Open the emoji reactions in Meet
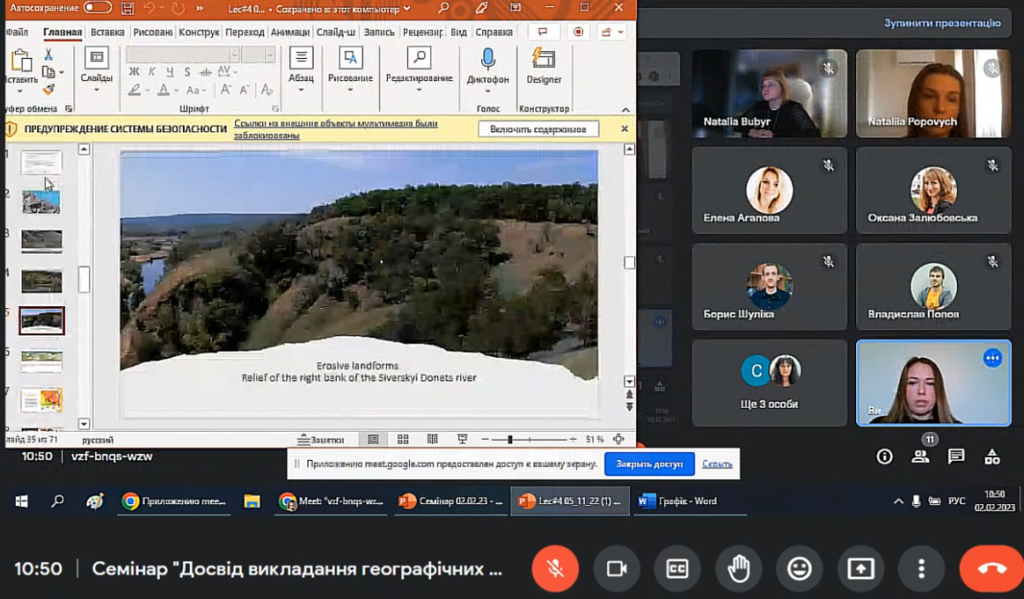Image resolution: width=1024 pixels, height=599 pixels. [x=799, y=568]
